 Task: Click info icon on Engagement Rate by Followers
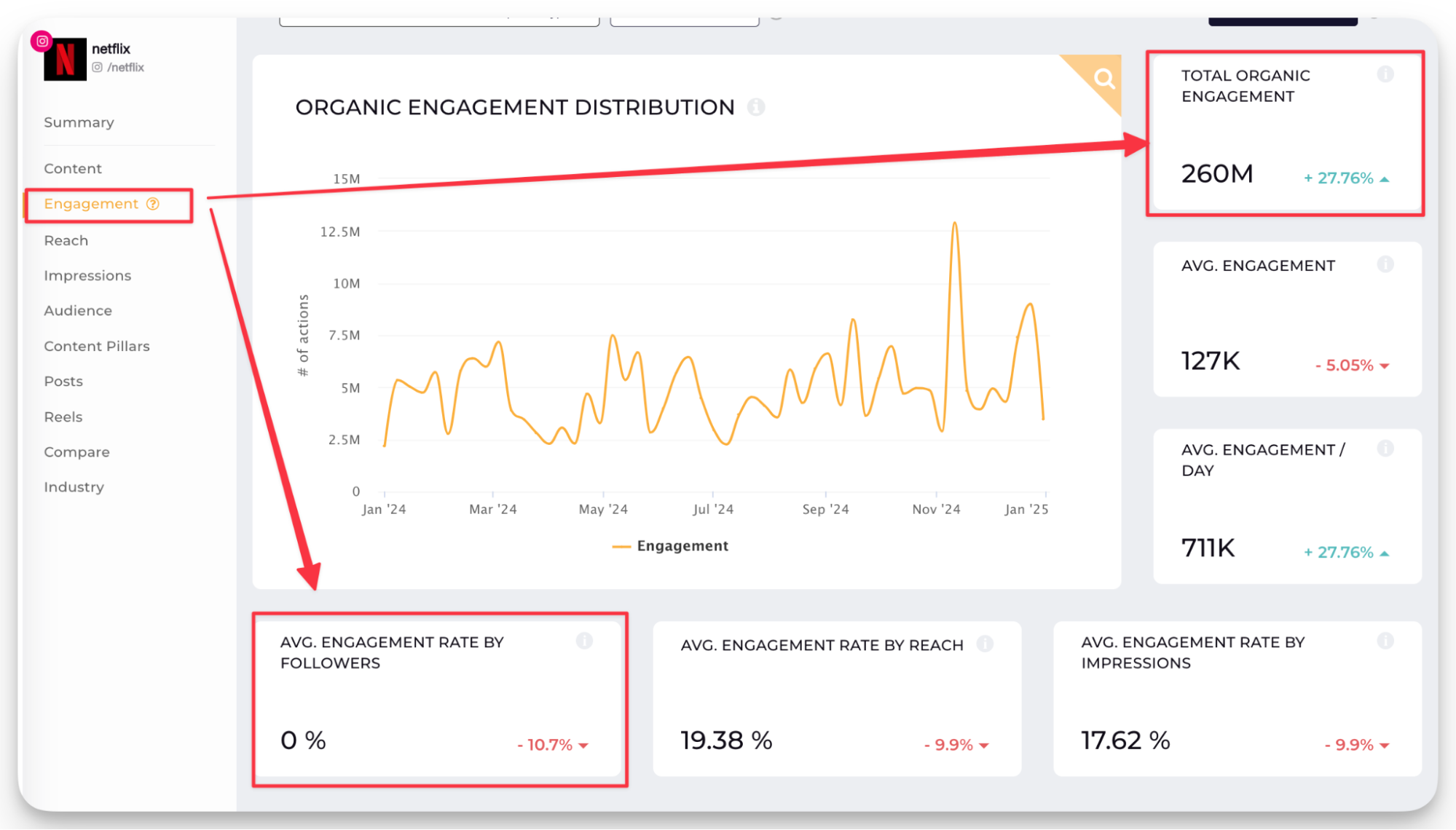(584, 641)
